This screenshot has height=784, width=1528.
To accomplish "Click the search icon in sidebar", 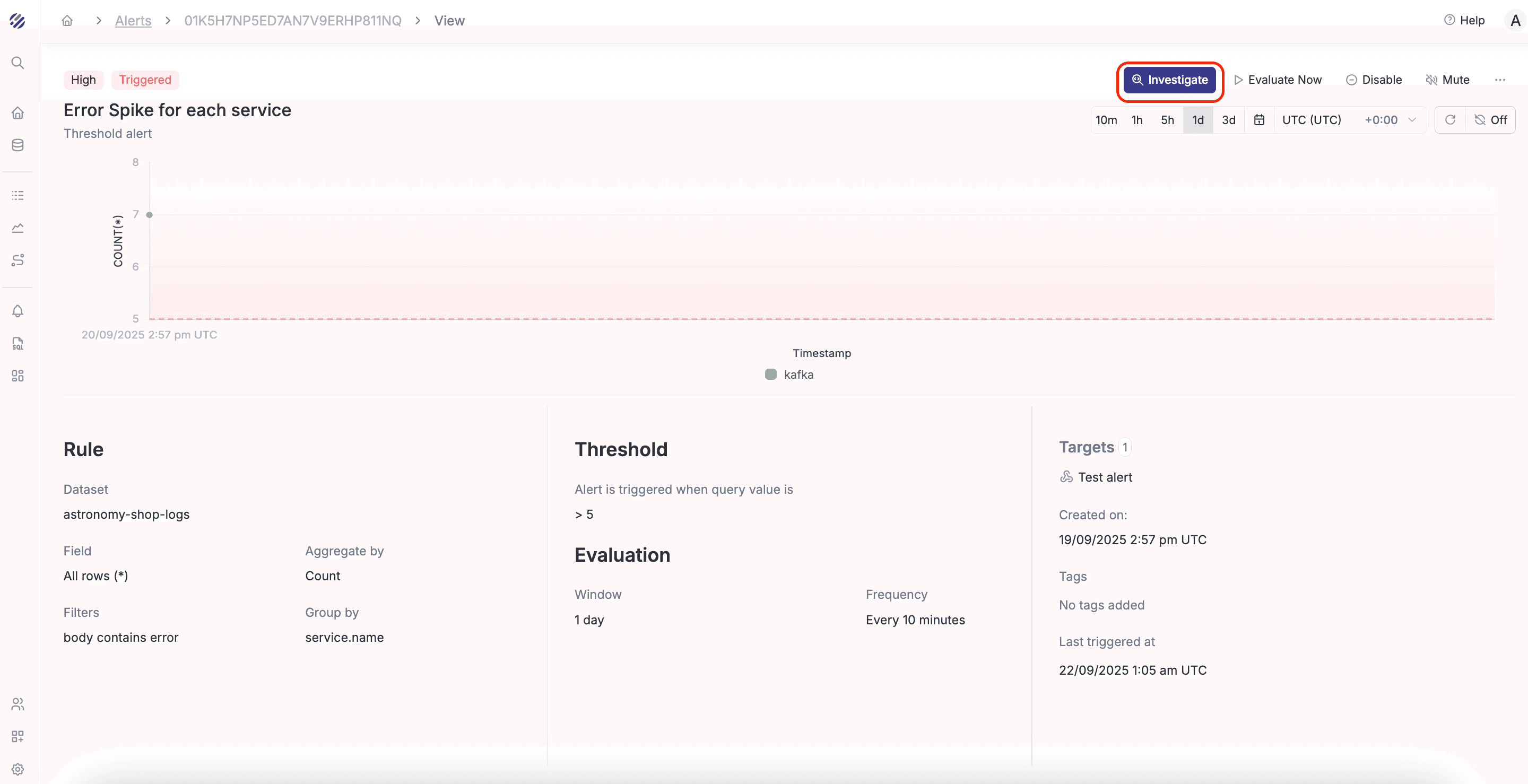I will (x=18, y=63).
